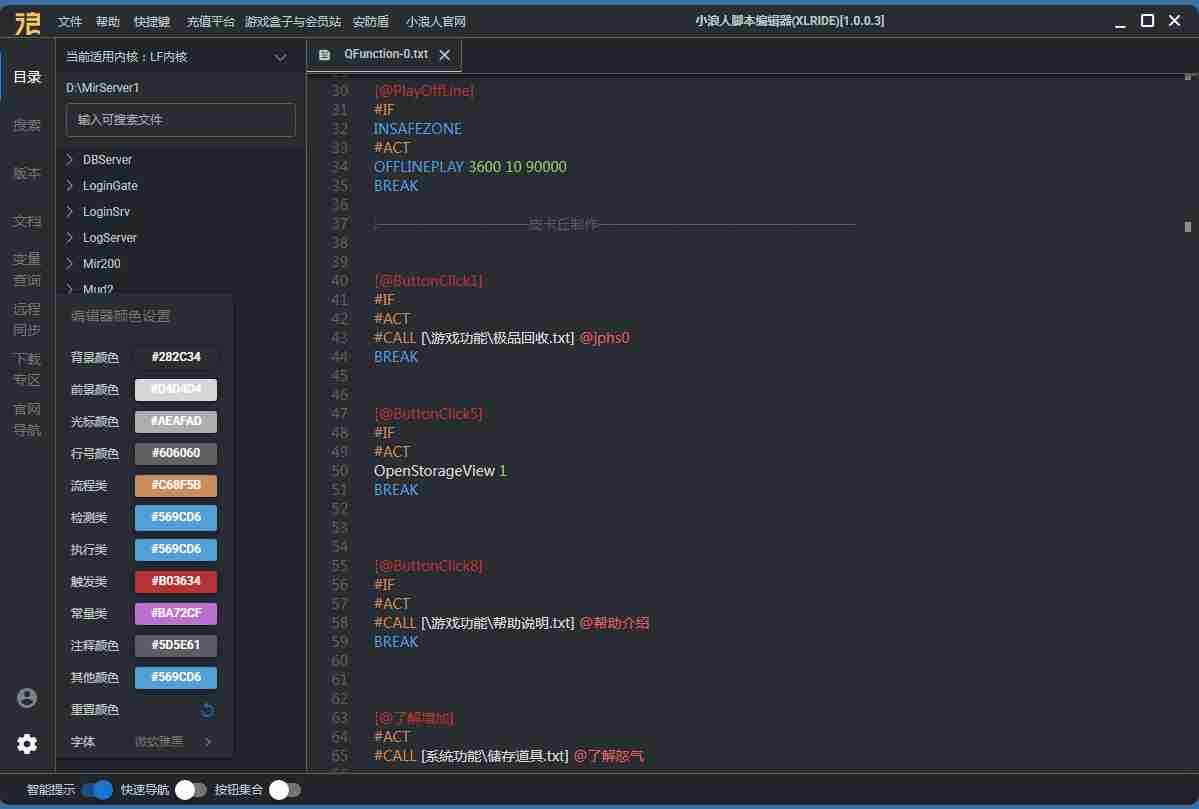Open the 版本 sidebar panel
Viewport: 1199px width, 809px height.
27,173
